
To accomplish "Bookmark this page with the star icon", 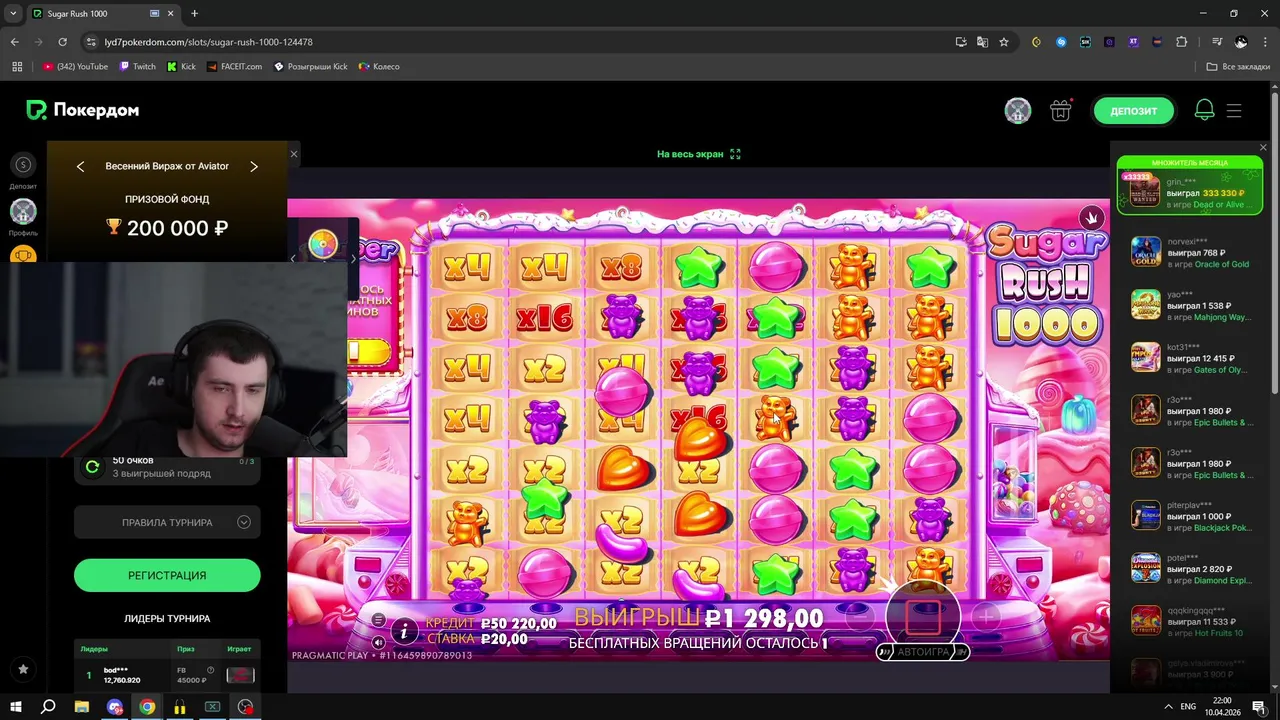I will 1004,42.
